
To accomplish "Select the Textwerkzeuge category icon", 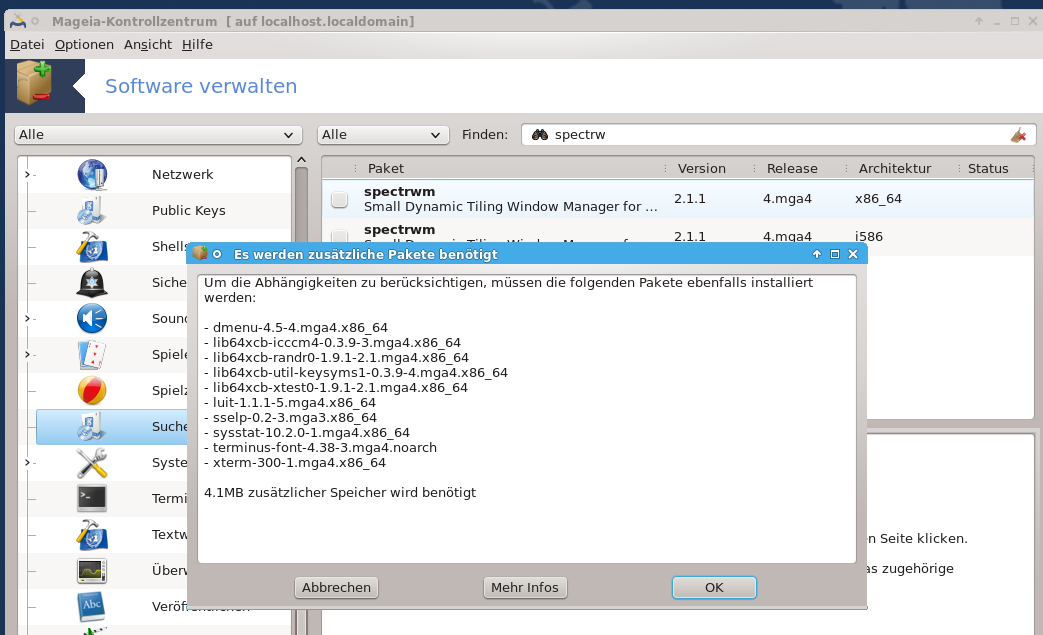I will pyautogui.click(x=92, y=535).
